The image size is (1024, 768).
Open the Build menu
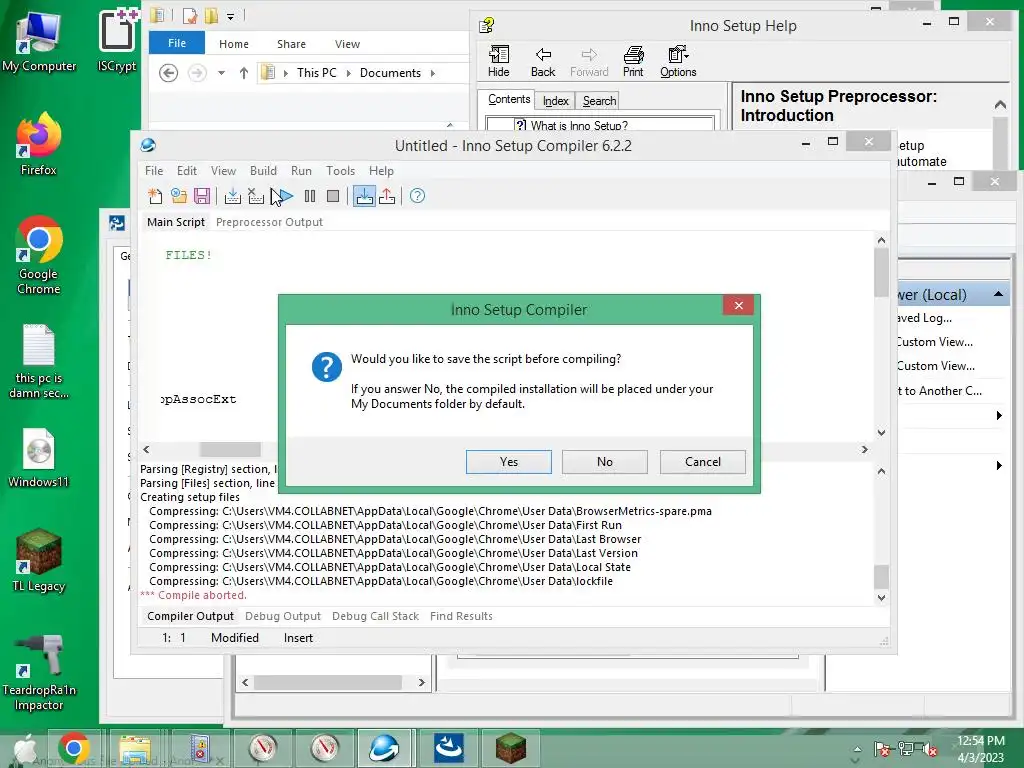click(263, 170)
